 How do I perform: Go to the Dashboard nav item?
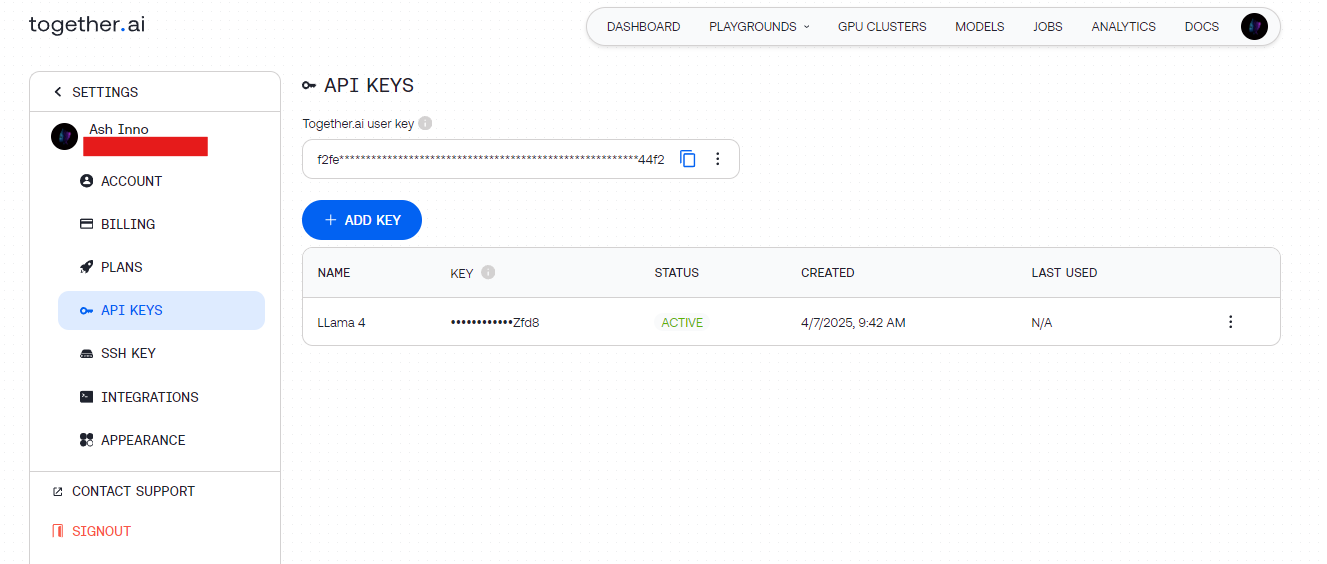643,27
